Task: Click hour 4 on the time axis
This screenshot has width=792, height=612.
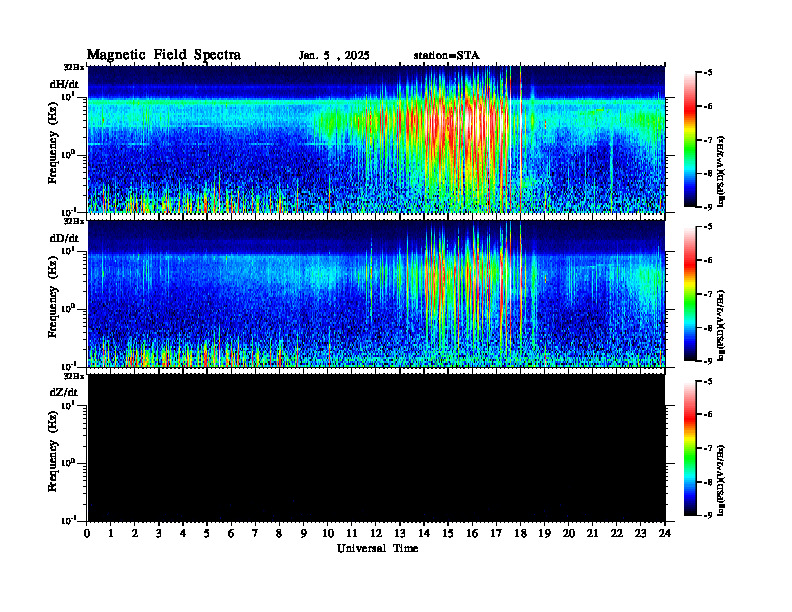Action: (x=183, y=534)
